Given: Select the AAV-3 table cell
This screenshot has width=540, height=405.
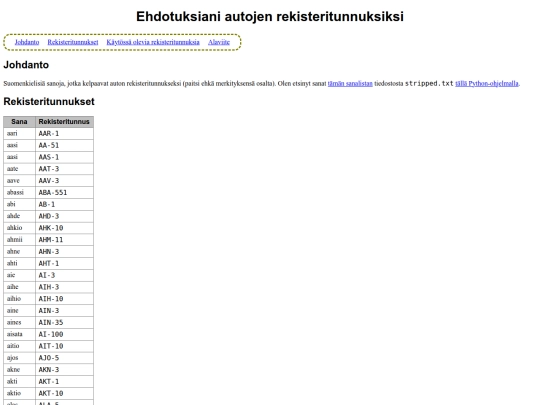Looking at the screenshot, I should (x=64, y=181).
